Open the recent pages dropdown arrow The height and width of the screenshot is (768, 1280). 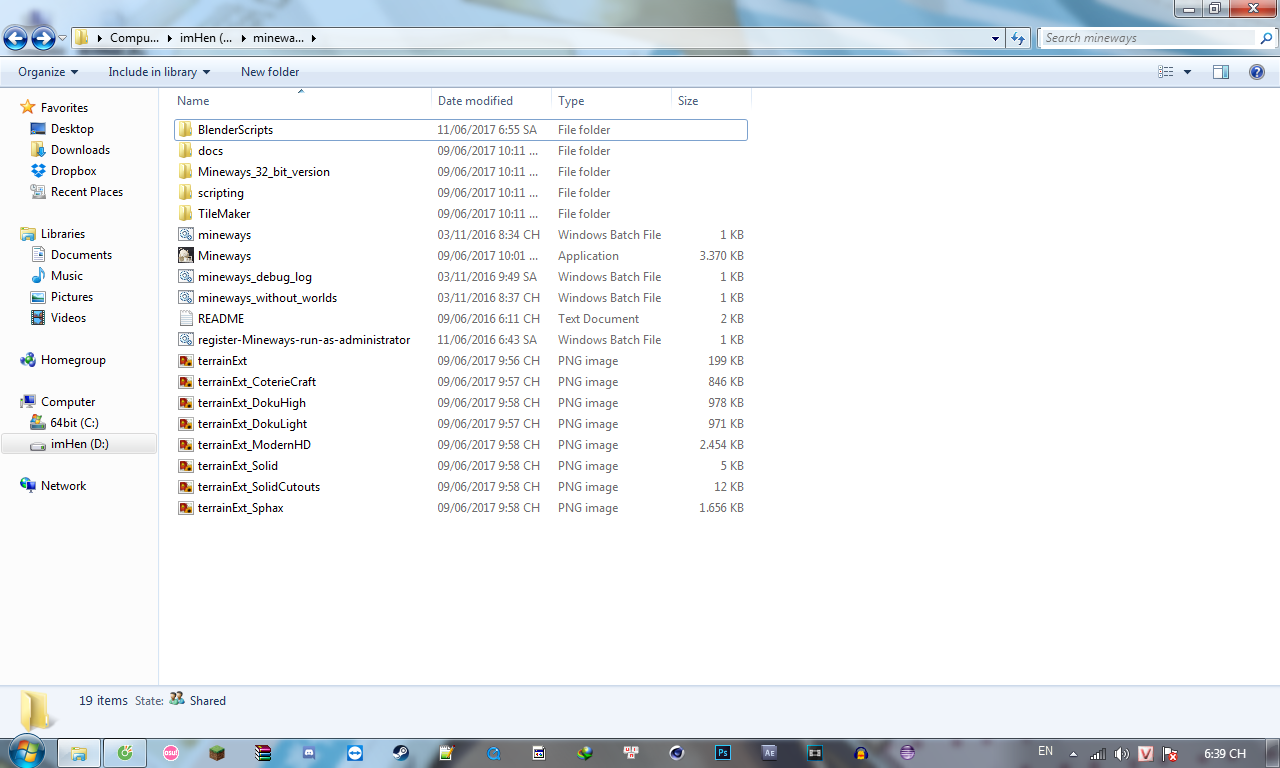63,38
